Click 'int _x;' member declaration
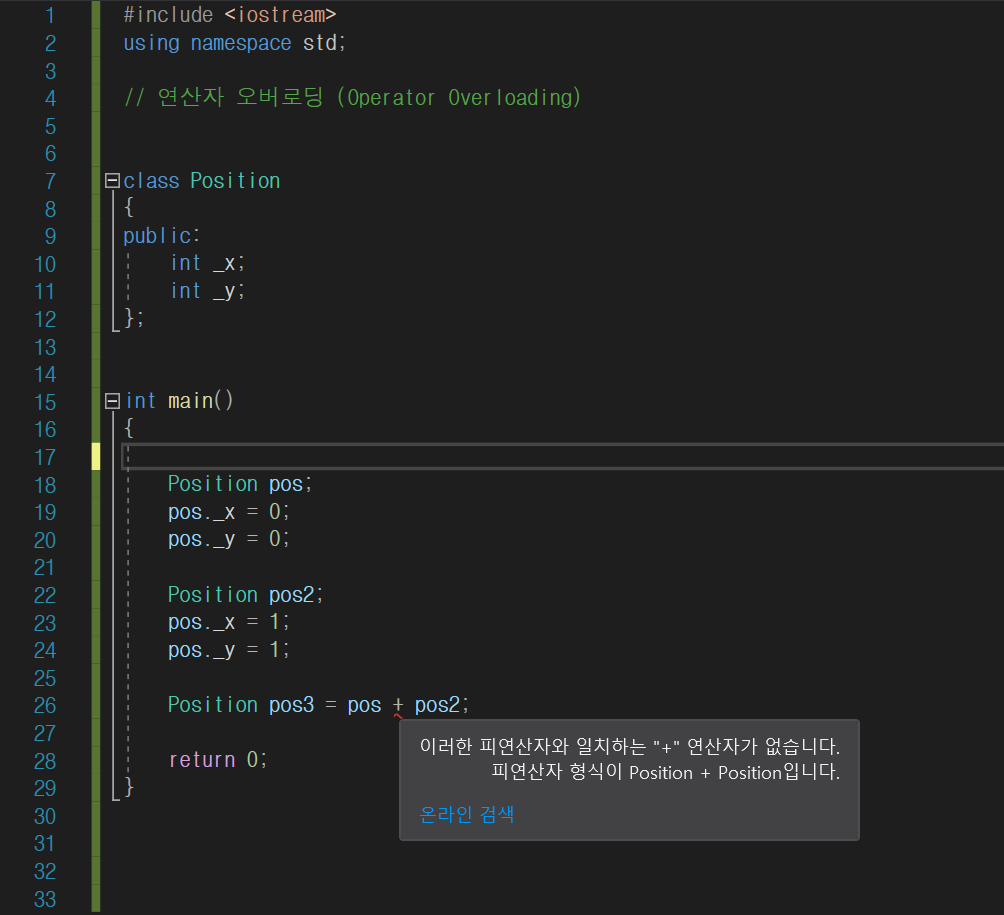 207,263
